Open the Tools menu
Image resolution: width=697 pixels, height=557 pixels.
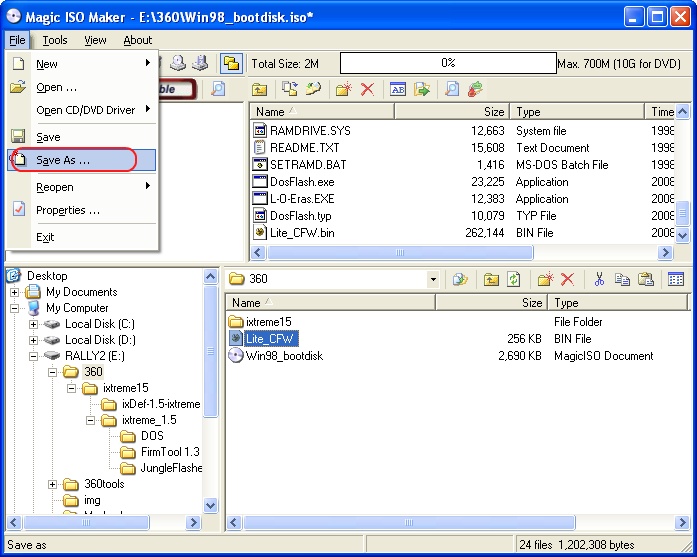tap(55, 40)
